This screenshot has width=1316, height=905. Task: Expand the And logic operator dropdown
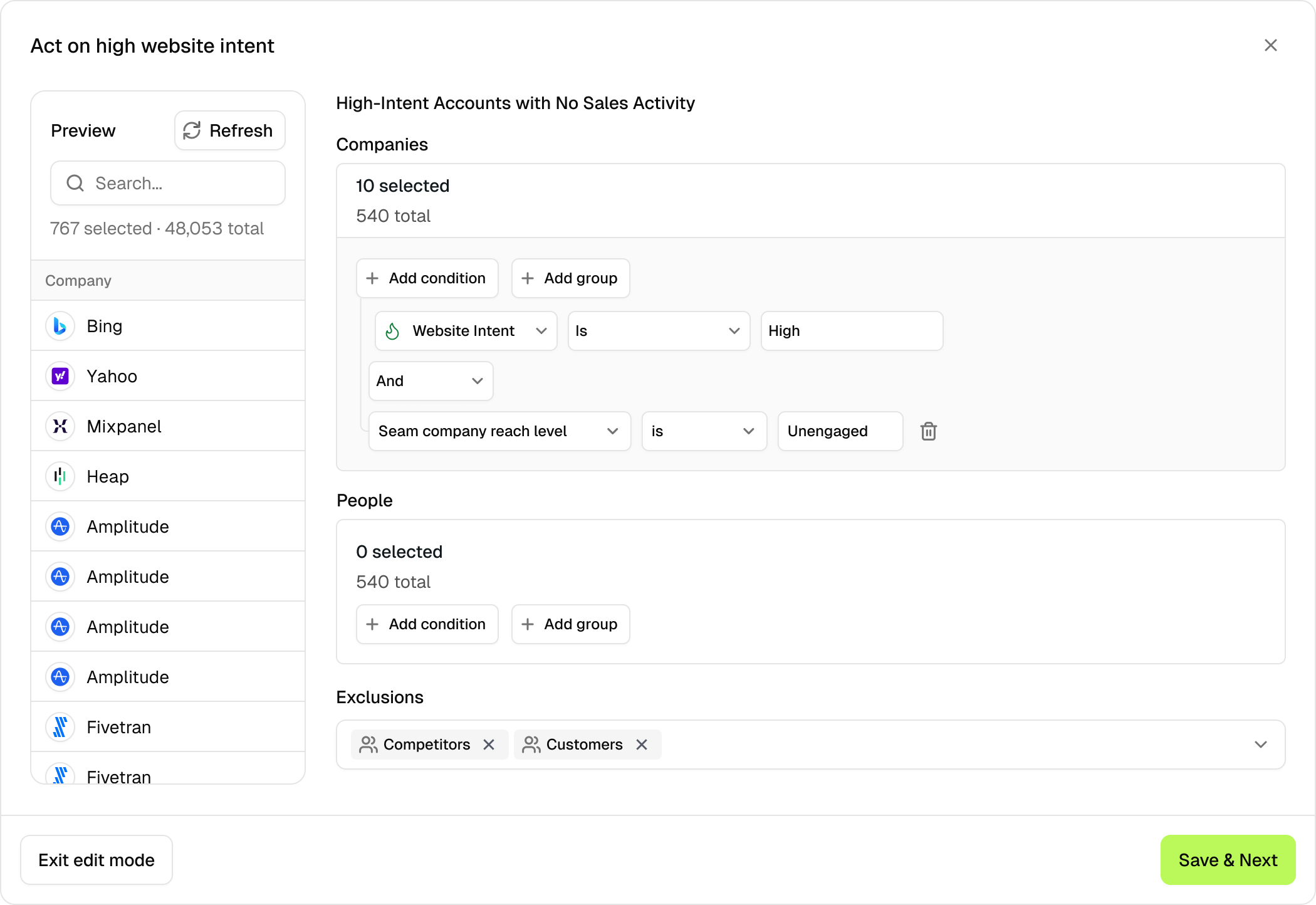tap(431, 381)
